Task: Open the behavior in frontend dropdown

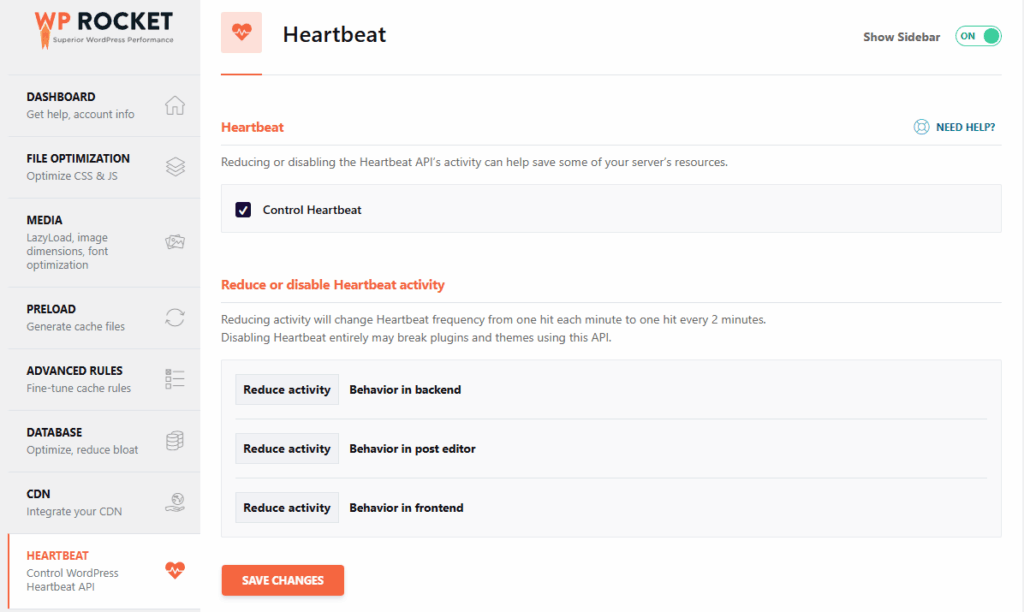Action: pos(286,507)
